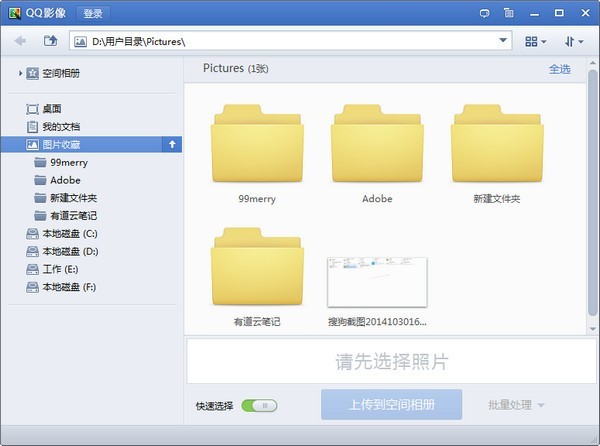Go up one folder level
This screenshot has width=600, height=446.
pos(50,41)
